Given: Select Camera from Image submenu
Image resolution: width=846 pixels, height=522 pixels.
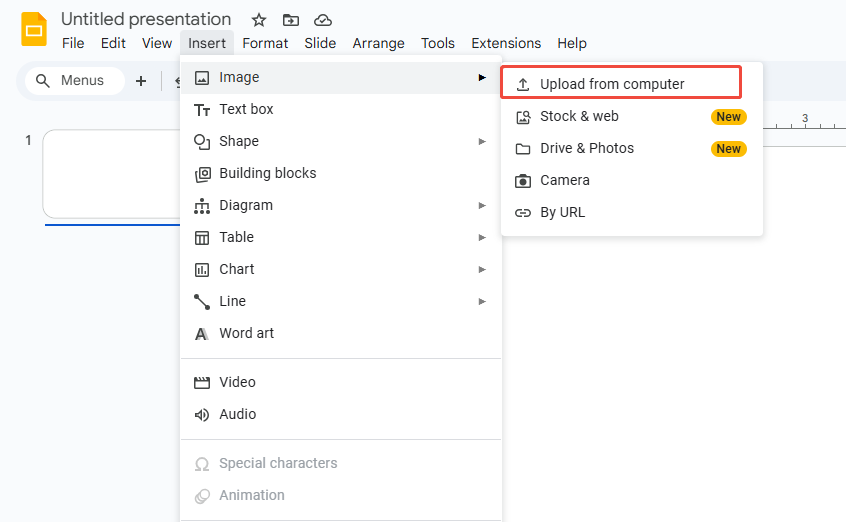Looking at the screenshot, I should tap(565, 180).
